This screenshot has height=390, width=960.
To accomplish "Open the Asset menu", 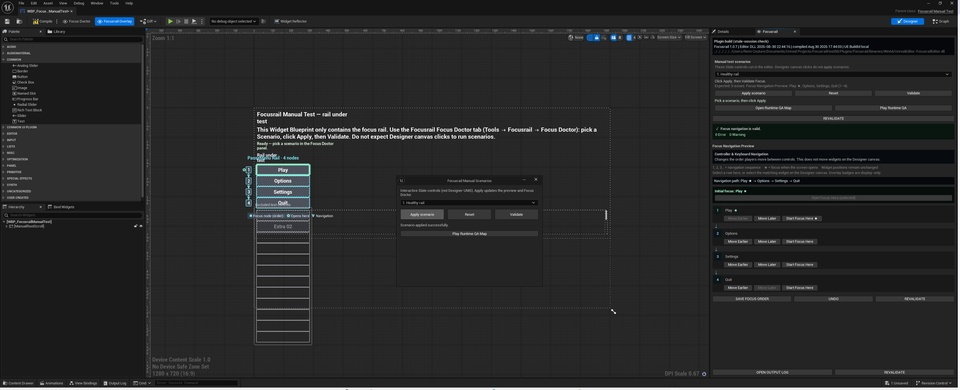I will pos(48,3).
